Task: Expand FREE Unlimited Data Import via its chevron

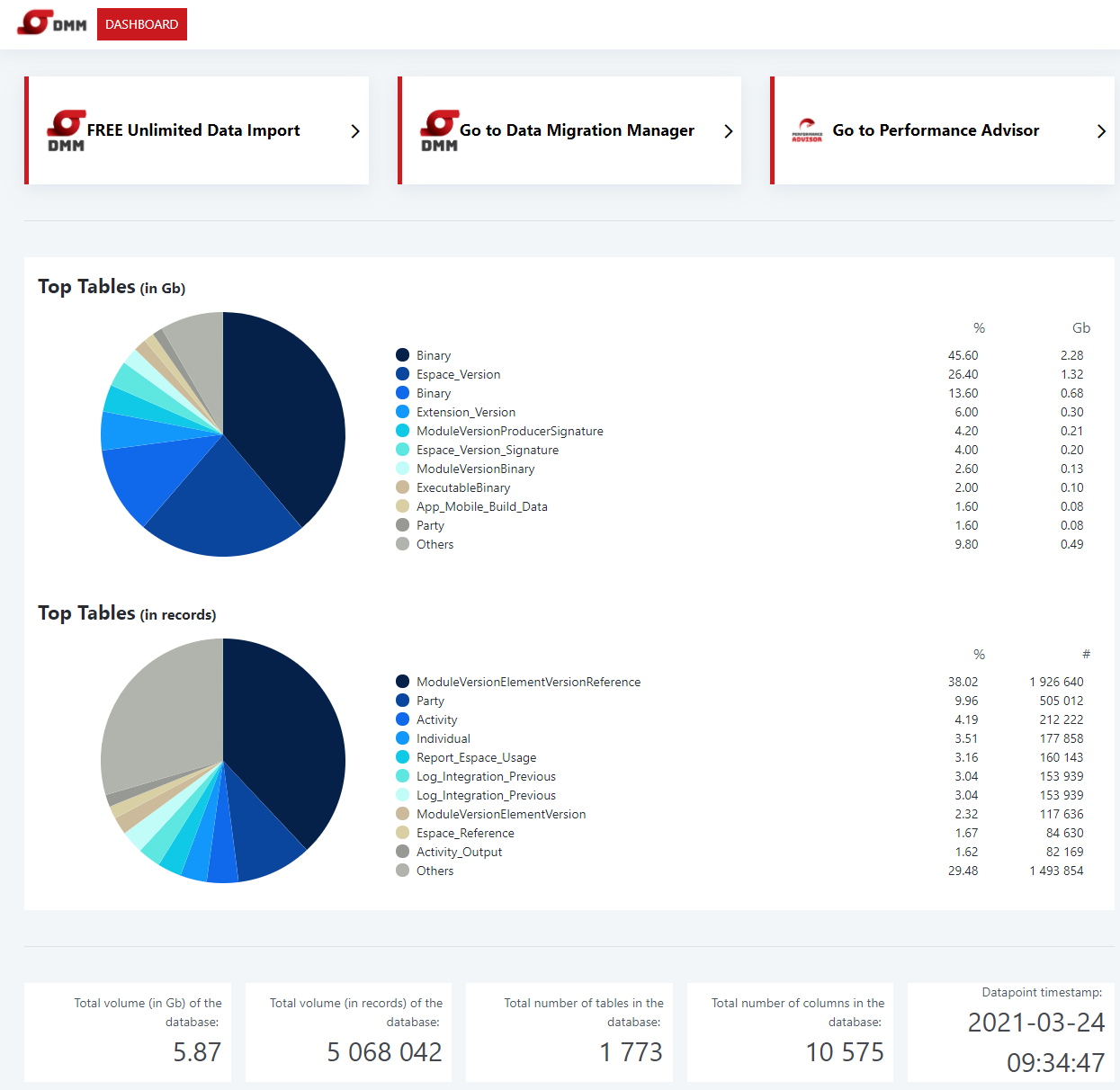Action: pos(354,130)
